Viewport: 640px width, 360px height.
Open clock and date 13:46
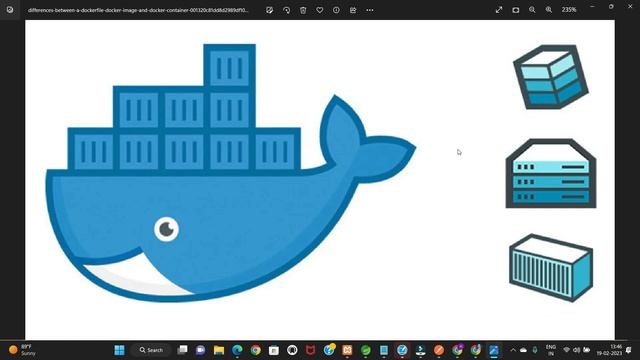point(609,350)
